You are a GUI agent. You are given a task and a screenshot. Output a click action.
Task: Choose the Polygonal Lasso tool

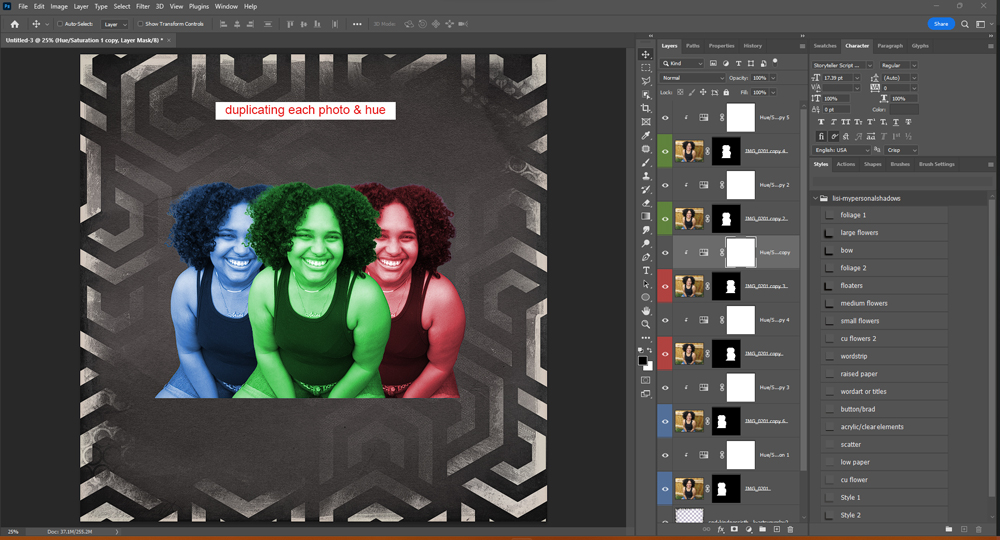click(645, 81)
